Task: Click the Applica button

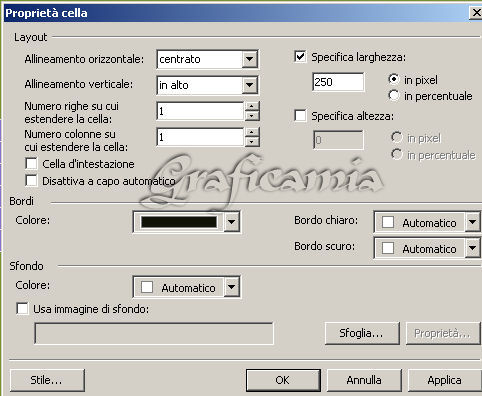Action: click(x=445, y=380)
